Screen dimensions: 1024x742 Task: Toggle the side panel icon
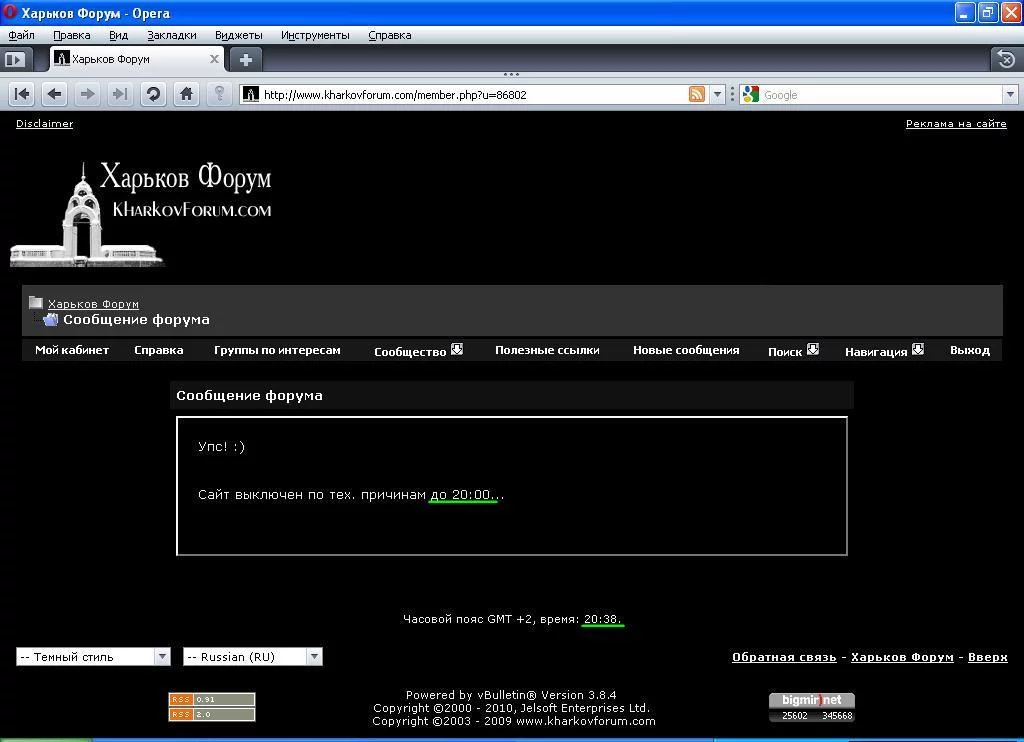[x=14, y=59]
